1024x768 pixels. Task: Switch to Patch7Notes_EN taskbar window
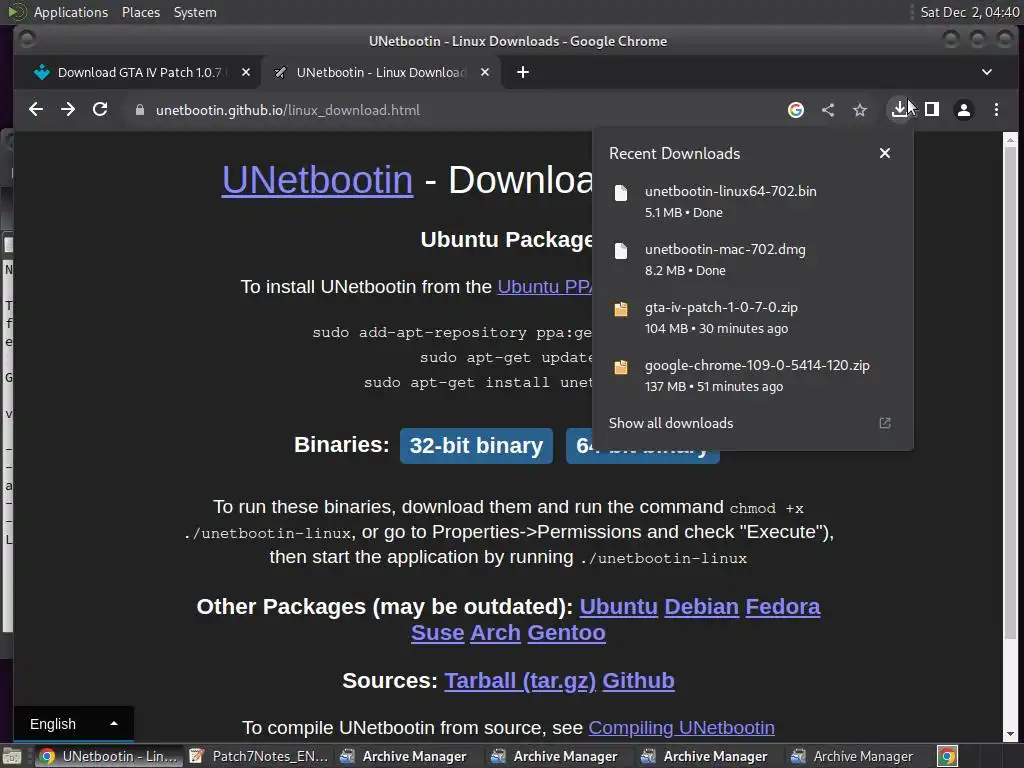click(259, 756)
